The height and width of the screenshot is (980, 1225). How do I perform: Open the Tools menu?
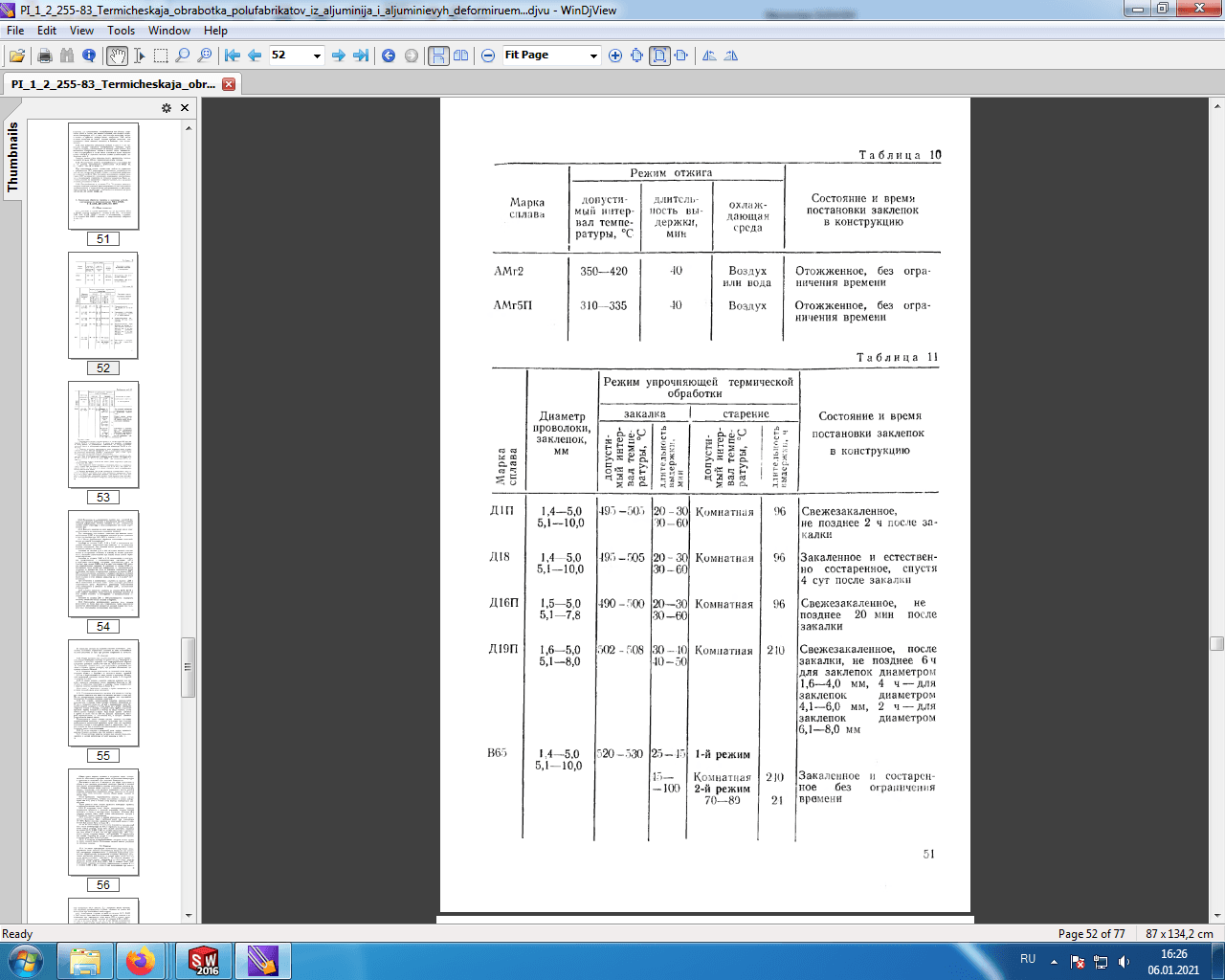(121, 31)
